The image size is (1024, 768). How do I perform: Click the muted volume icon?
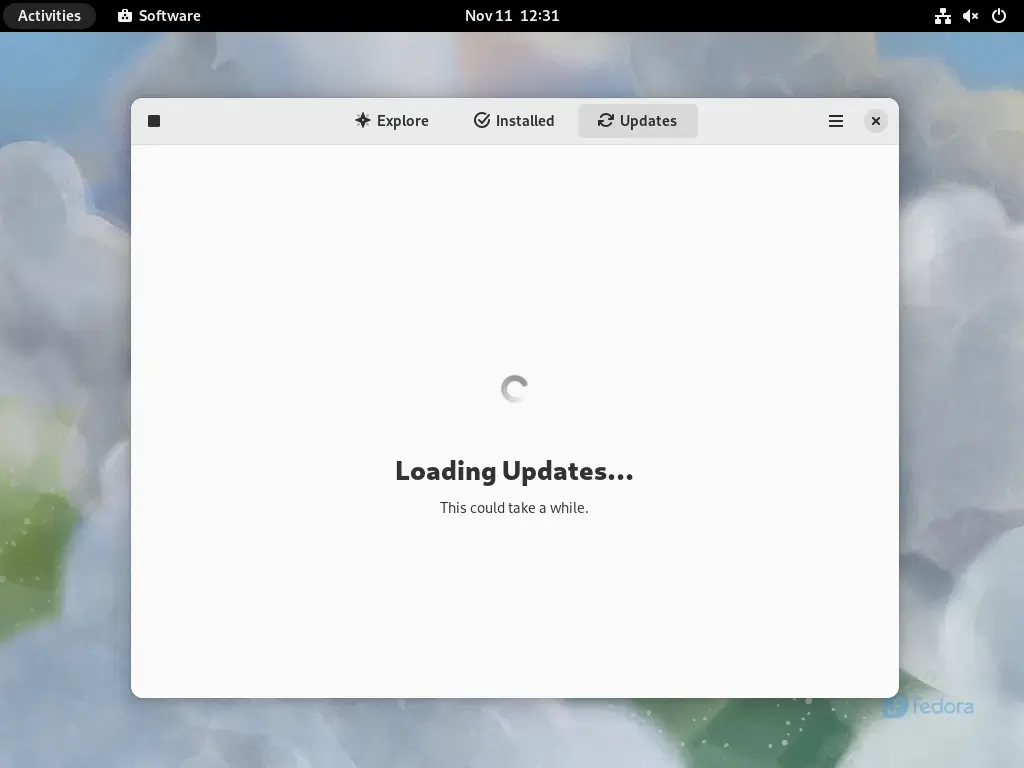[970, 16]
